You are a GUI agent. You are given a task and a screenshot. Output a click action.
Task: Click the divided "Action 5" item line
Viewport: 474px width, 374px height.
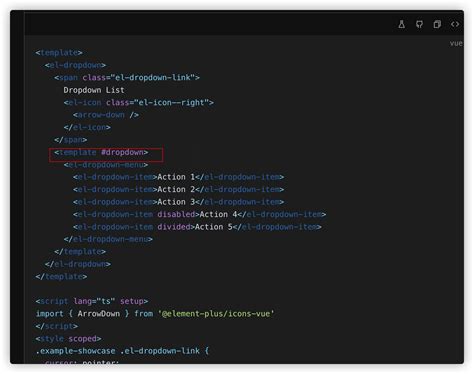[197, 227]
